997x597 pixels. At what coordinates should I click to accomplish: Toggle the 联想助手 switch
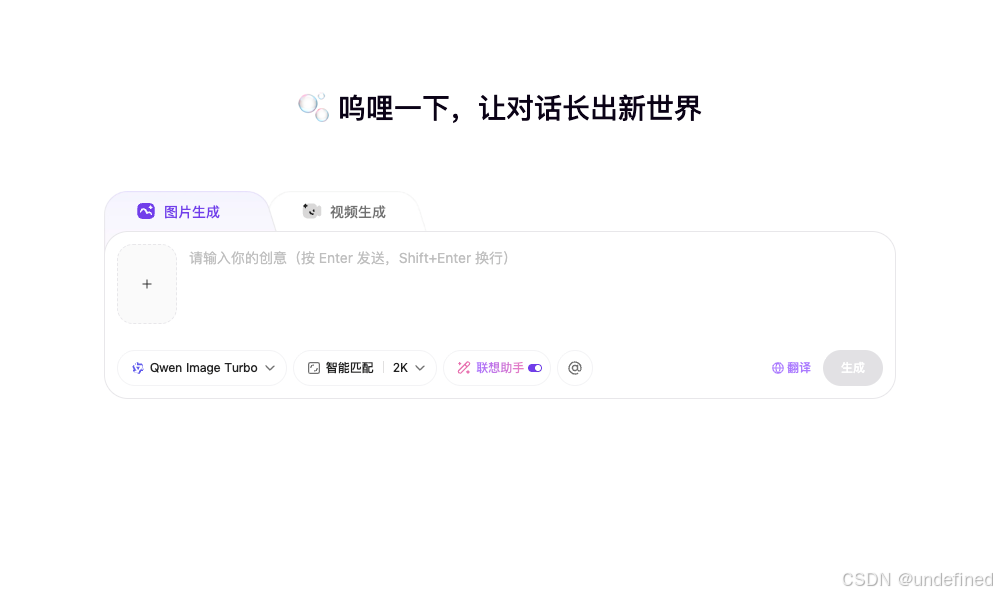tap(535, 368)
